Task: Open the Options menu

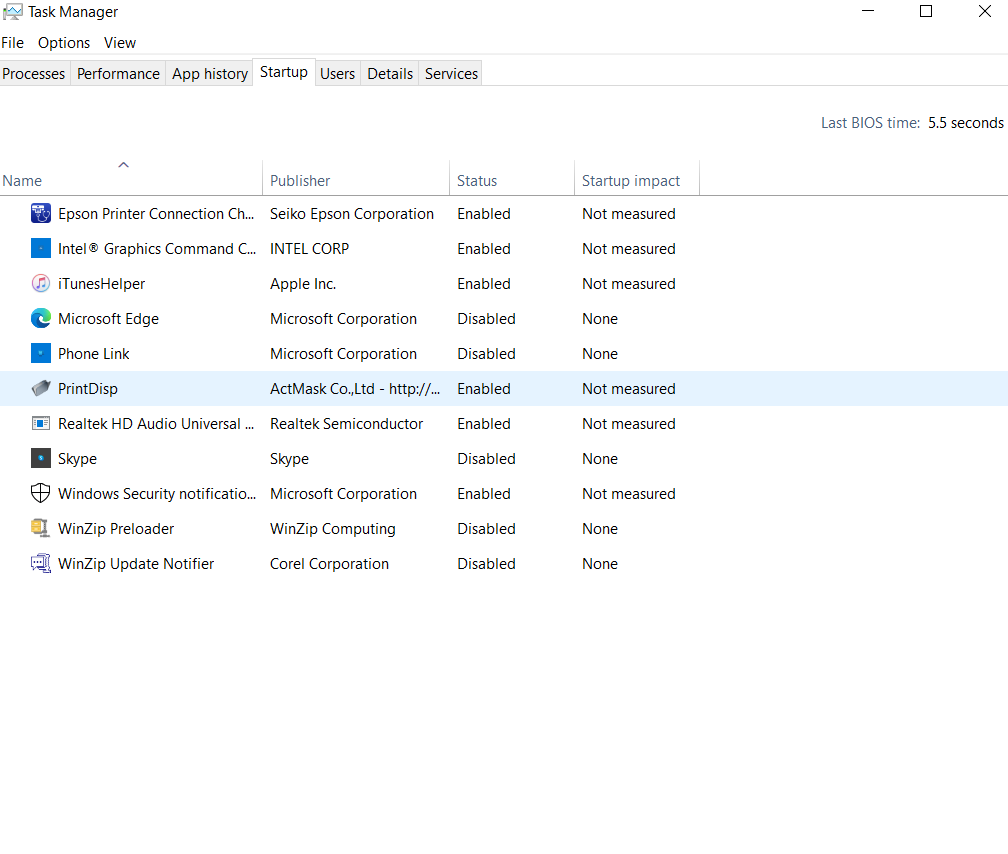Action: pyautogui.click(x=64, y=42)
